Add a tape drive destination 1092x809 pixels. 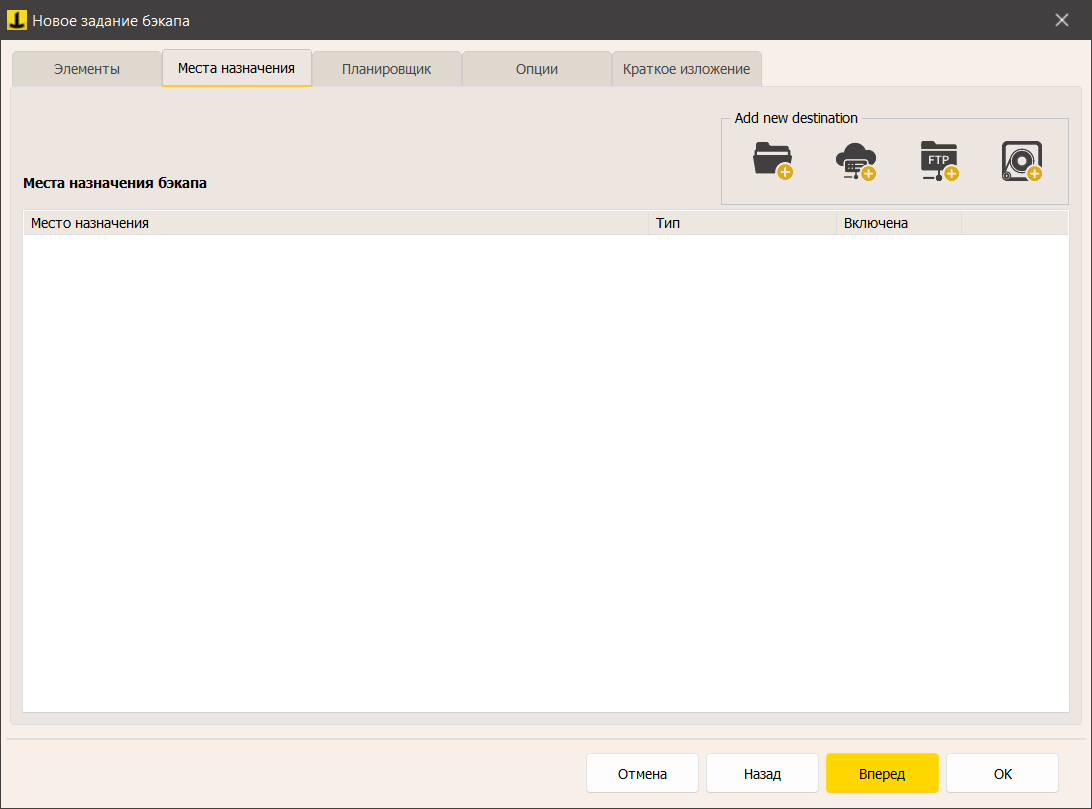1021,161
